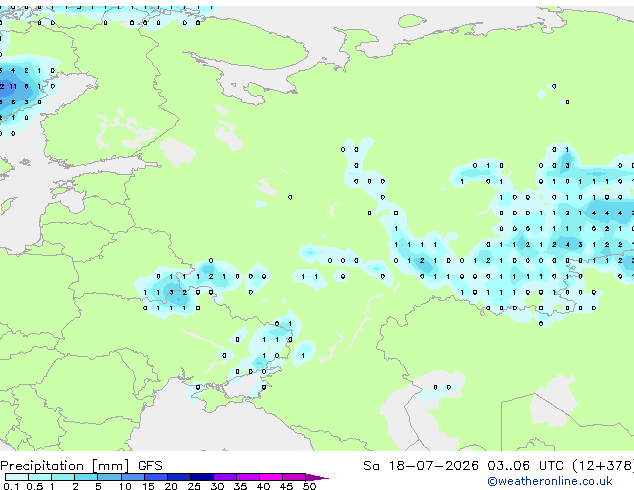Click the 'Precipitation [mm] GFS' title text
This screenshot has height=490, width=634.
coord(81,466)
